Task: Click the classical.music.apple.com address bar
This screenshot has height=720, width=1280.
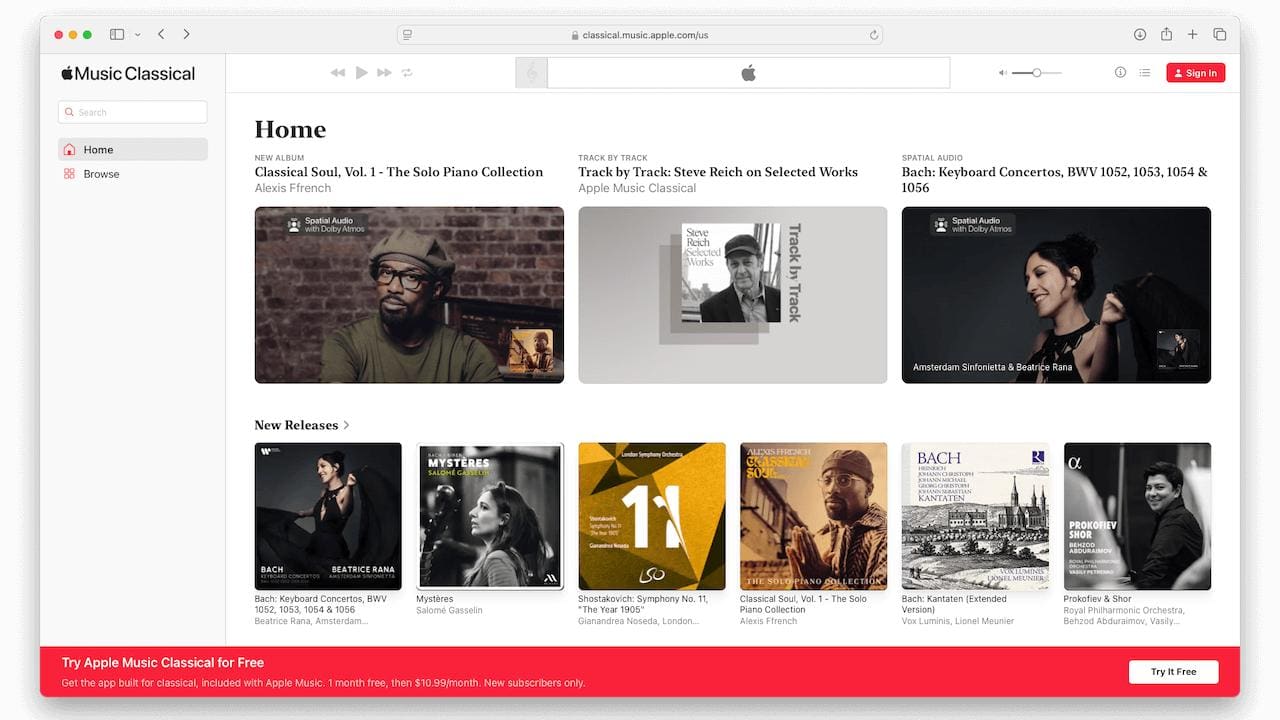Action: 640,34
